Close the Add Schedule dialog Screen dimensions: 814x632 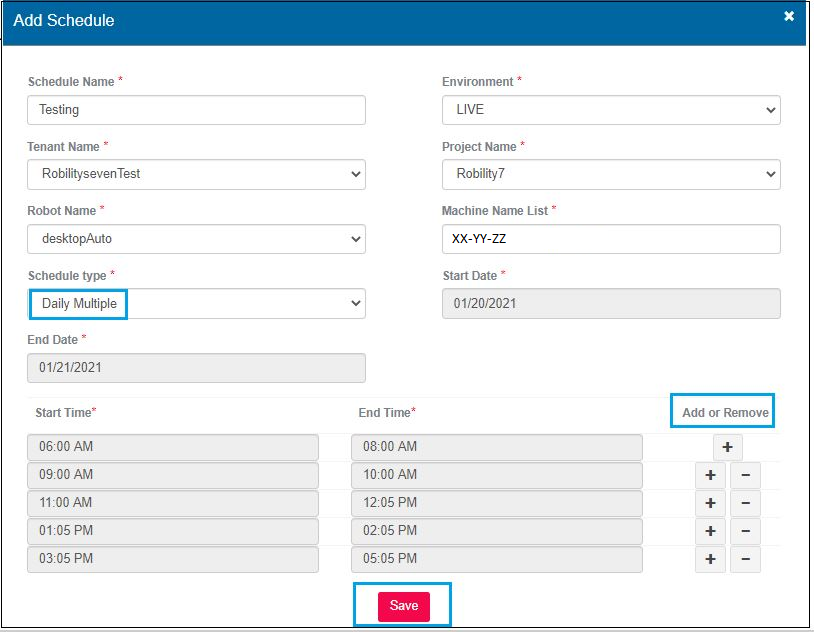[x=789, y=17]
